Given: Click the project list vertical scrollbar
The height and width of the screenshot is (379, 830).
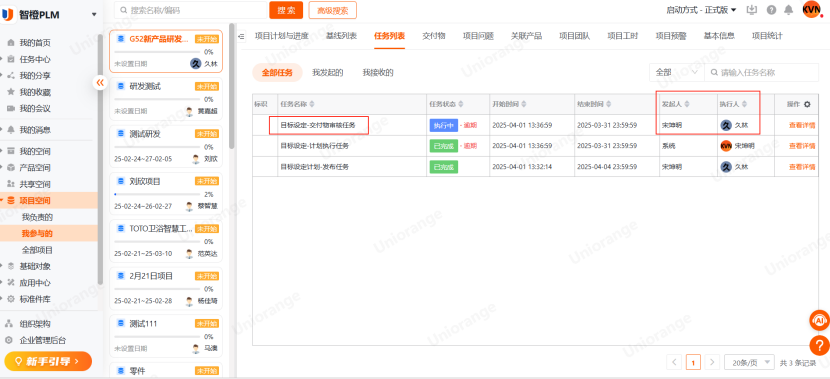Looking at the screenshot, I should pos(231,86).
